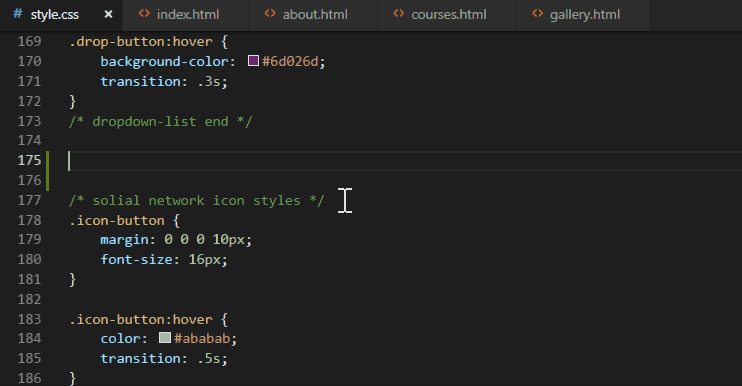
Task: Click the '#ababab' color value text
Action: click(202, 339)
